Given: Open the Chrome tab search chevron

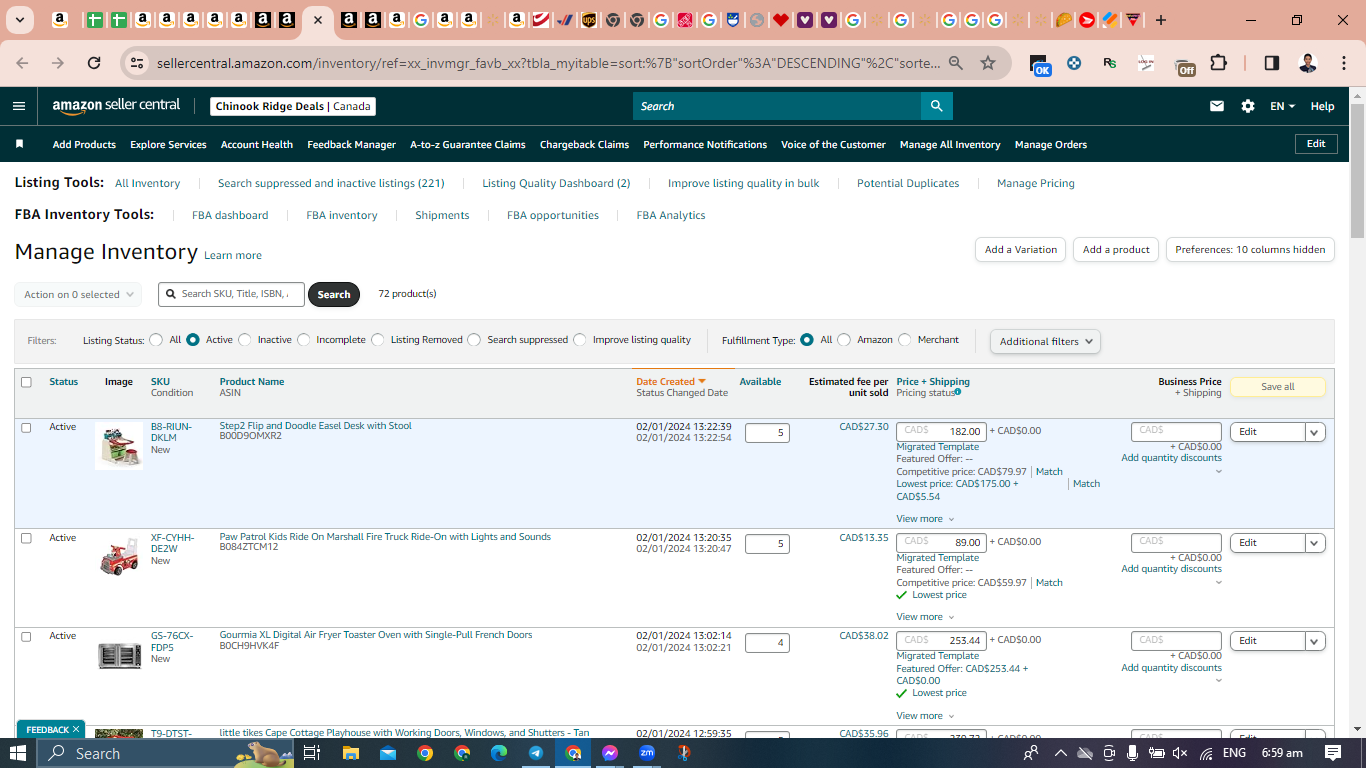Looking at the screenshot, I should [20, 20].
